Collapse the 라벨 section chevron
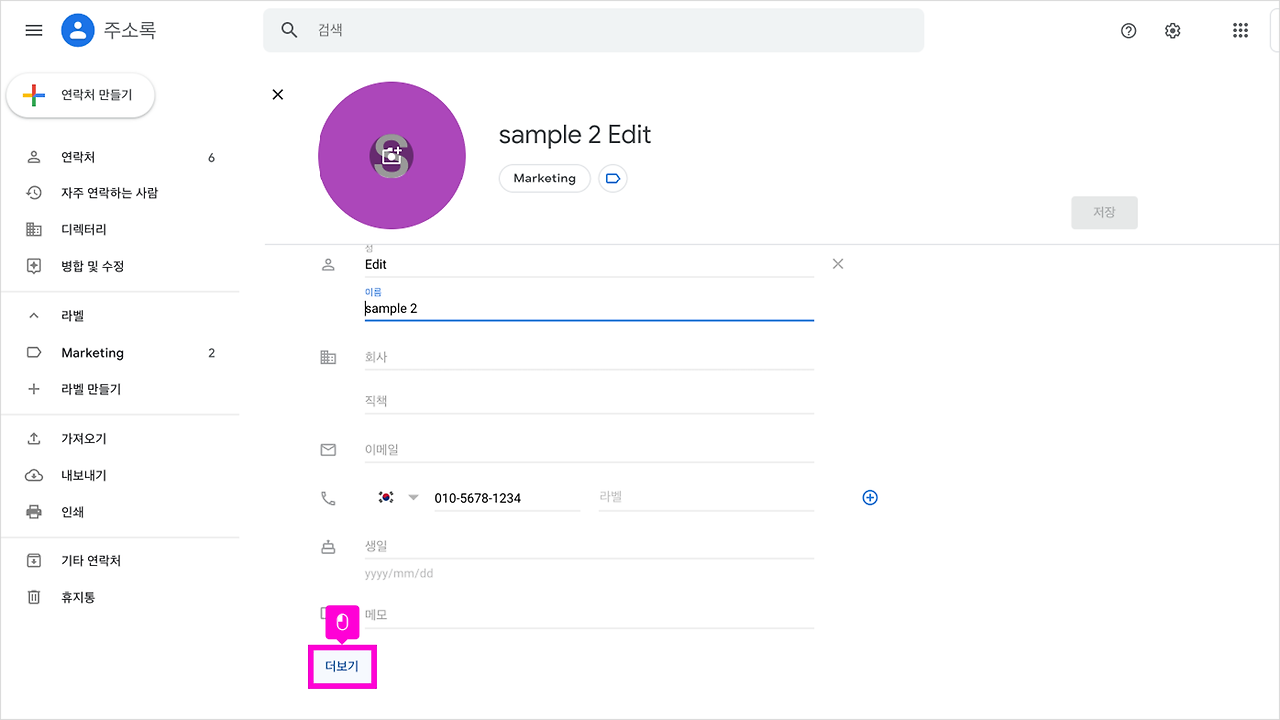The image size is (1280, 720). point(34,315)
